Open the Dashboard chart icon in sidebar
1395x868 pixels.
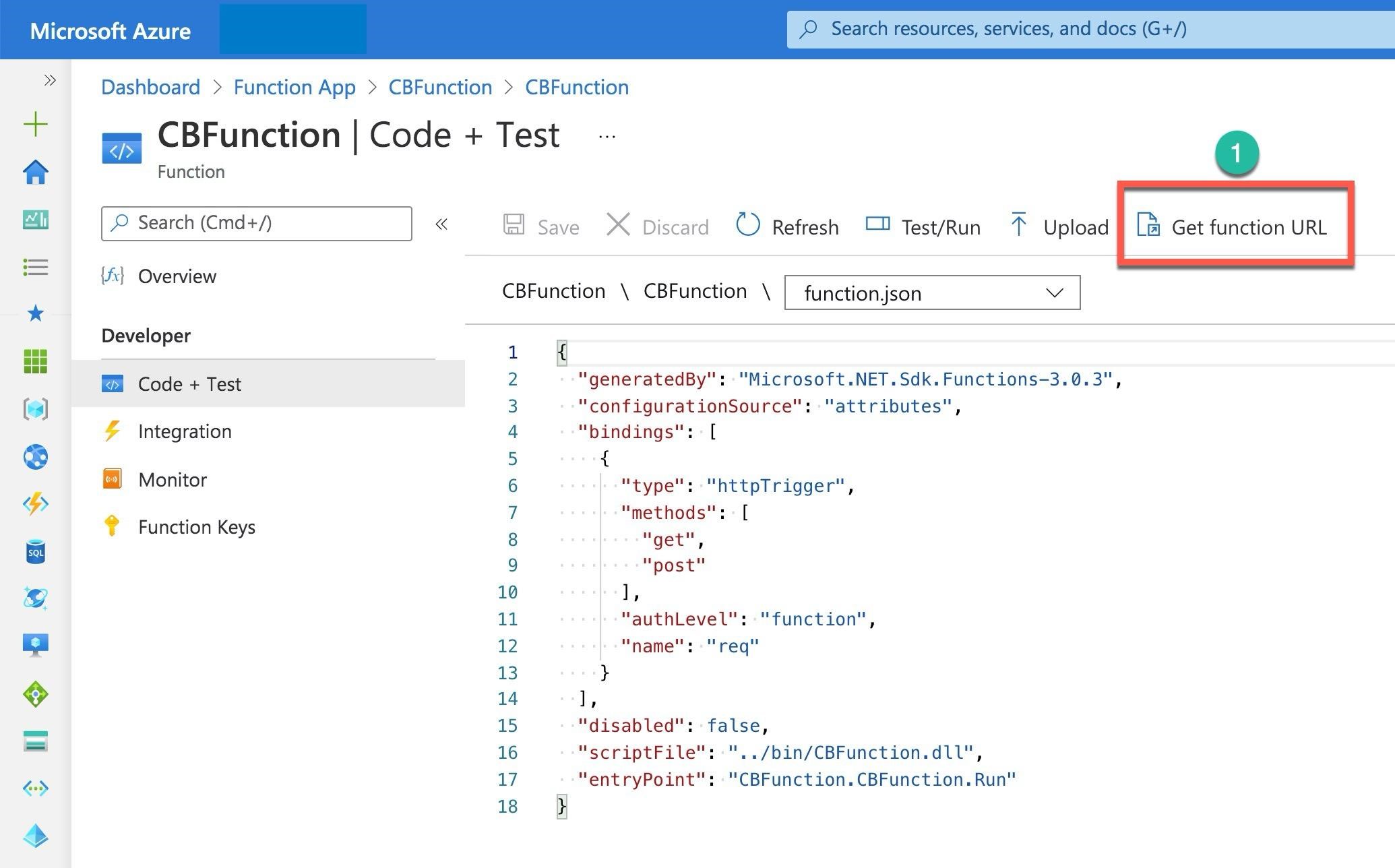[x=35, y=219]
